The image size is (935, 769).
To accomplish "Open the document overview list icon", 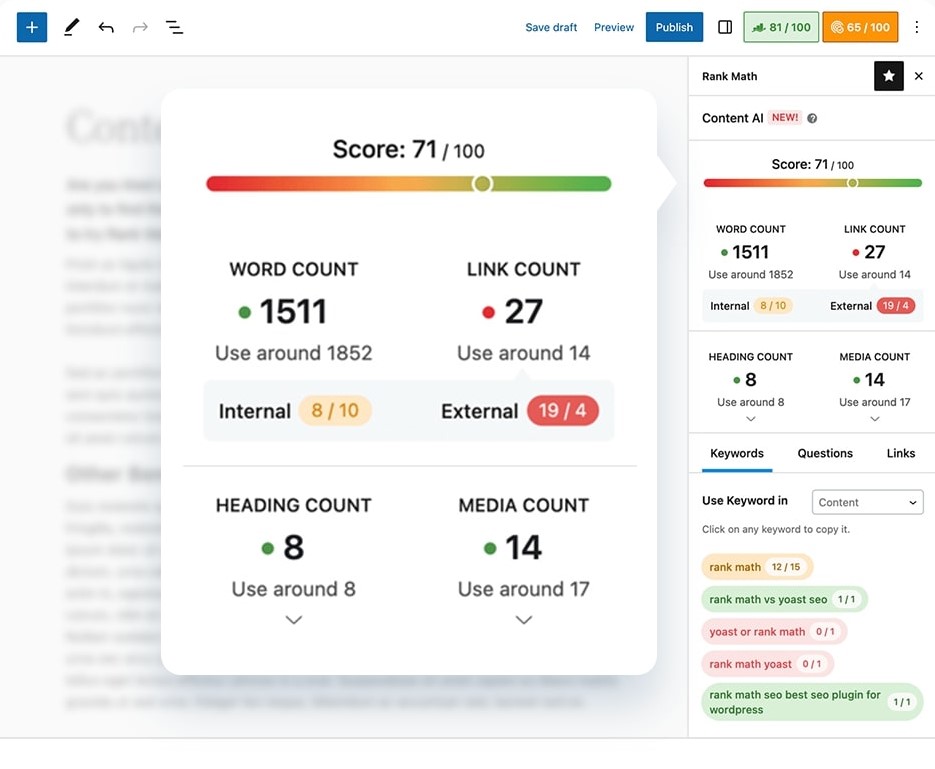I will [x=174, y=27].
